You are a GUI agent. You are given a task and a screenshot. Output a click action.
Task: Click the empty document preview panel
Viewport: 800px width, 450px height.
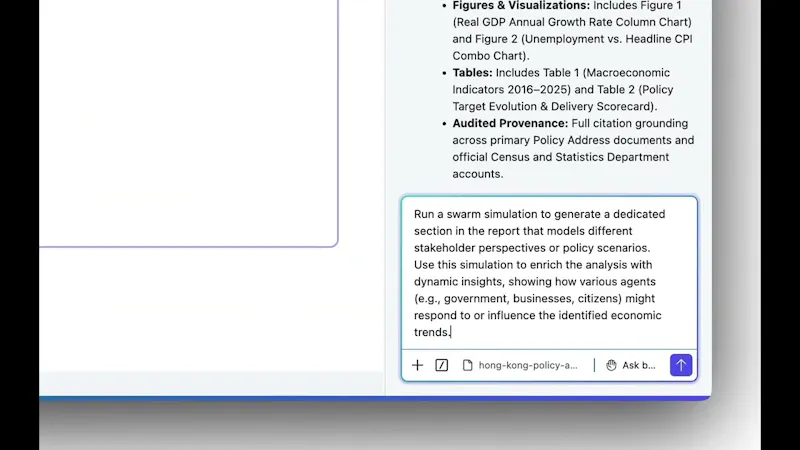188,122
